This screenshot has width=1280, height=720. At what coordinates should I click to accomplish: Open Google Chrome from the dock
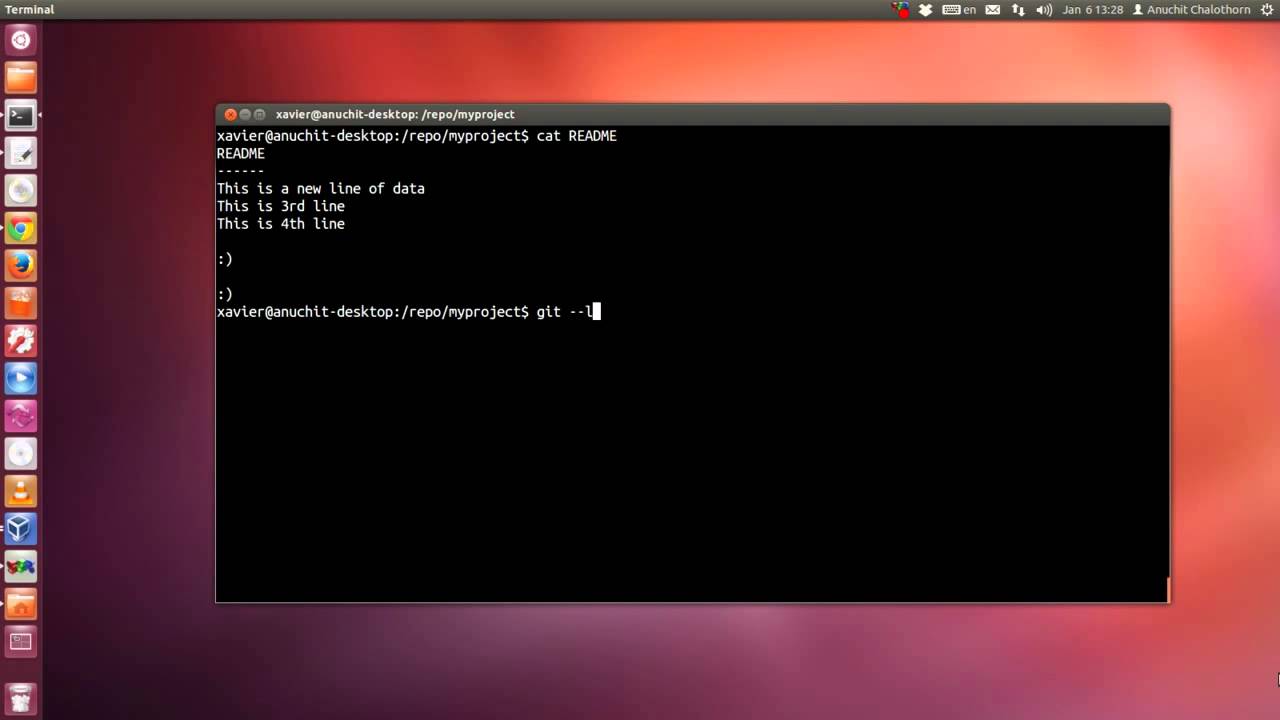pyautogui.click(x=21, y=228)
